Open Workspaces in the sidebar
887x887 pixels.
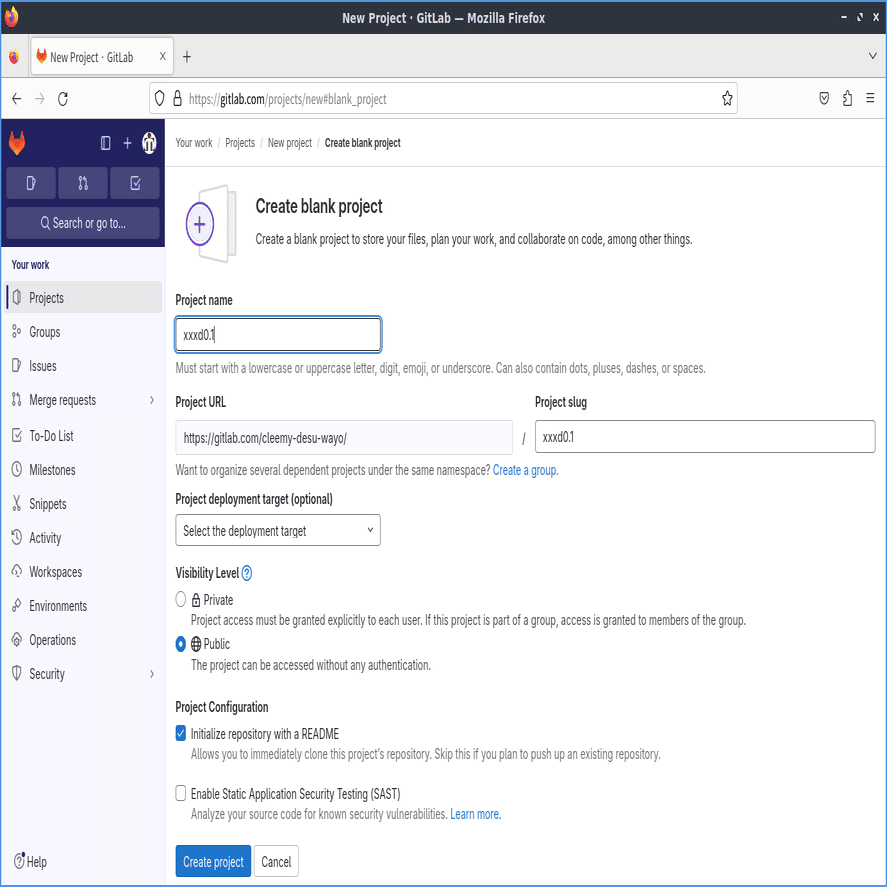point(83,572)
